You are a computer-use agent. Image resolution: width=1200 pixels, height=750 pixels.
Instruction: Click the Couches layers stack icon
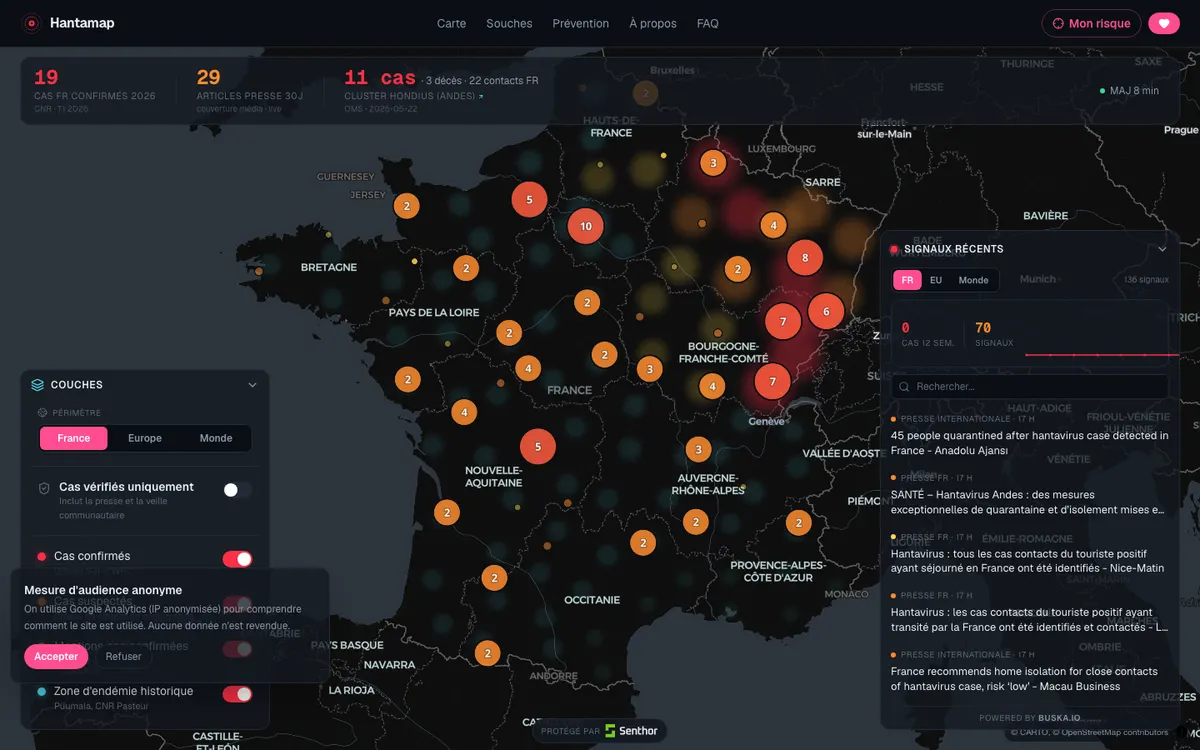tap(38, 385)
